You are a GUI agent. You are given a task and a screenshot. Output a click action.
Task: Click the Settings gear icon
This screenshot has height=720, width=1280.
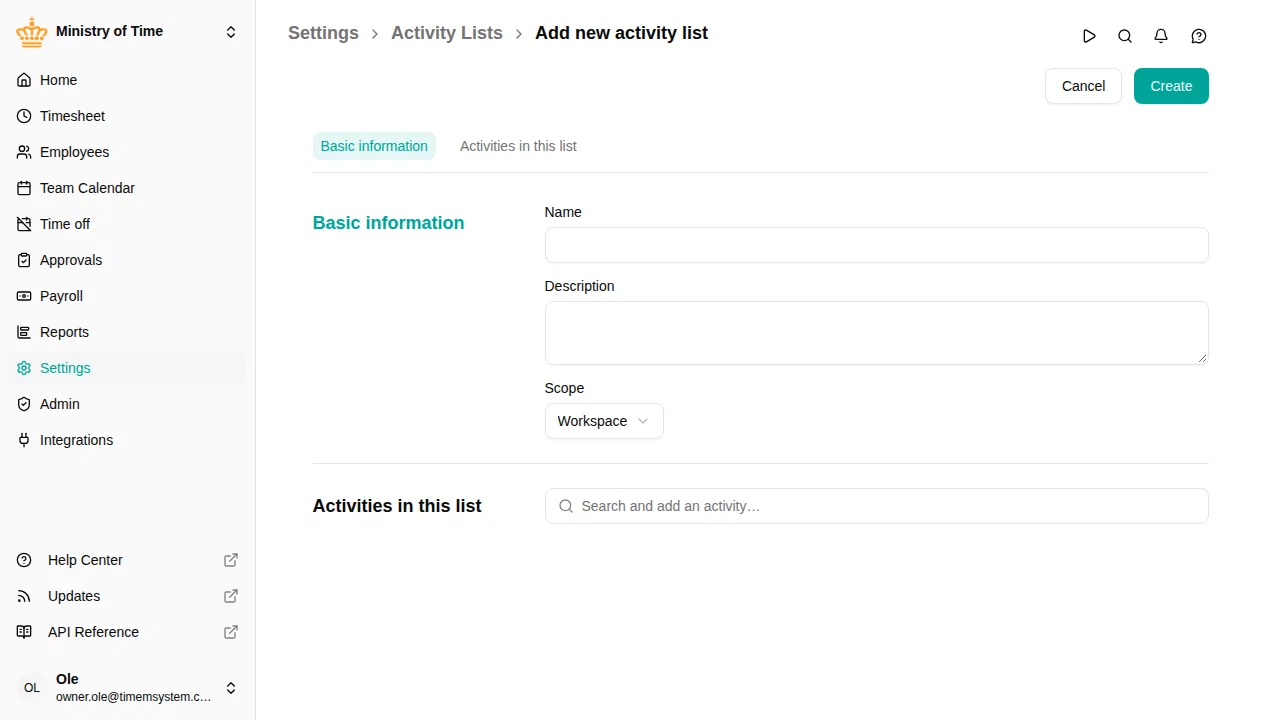click(x=24, y=368)
